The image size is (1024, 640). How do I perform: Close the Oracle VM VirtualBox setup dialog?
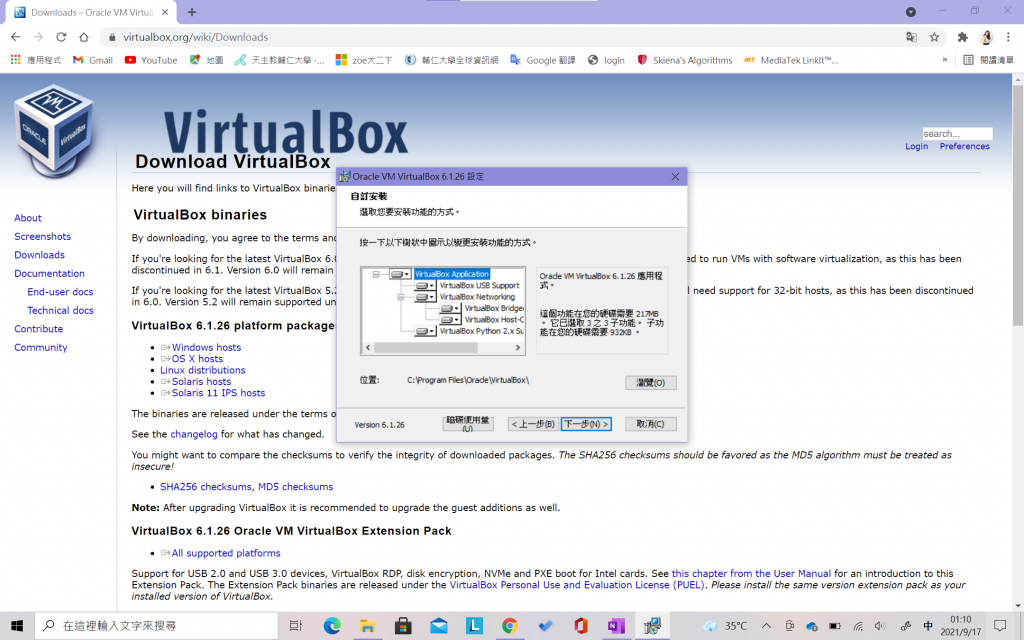coord(675,176)
